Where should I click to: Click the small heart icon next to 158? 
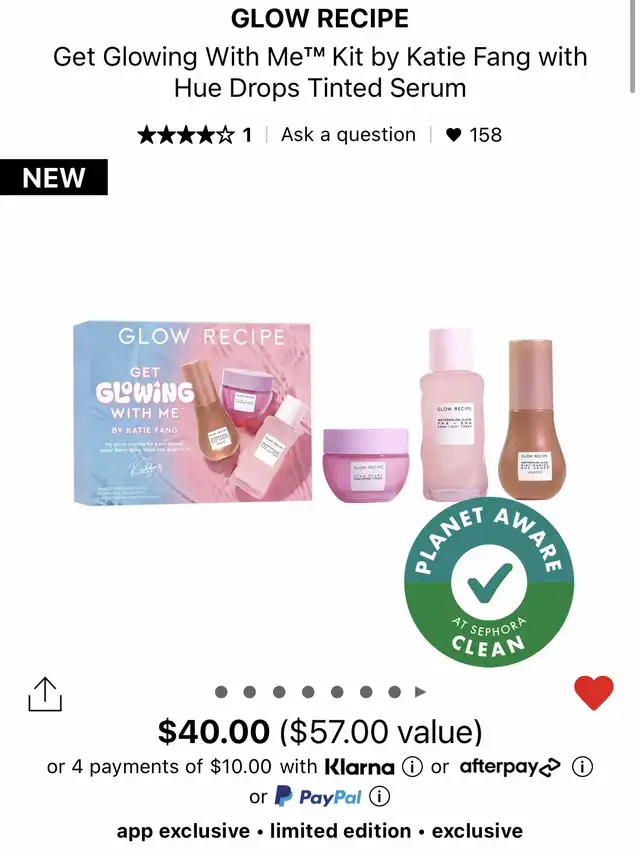tap(453, 134)
